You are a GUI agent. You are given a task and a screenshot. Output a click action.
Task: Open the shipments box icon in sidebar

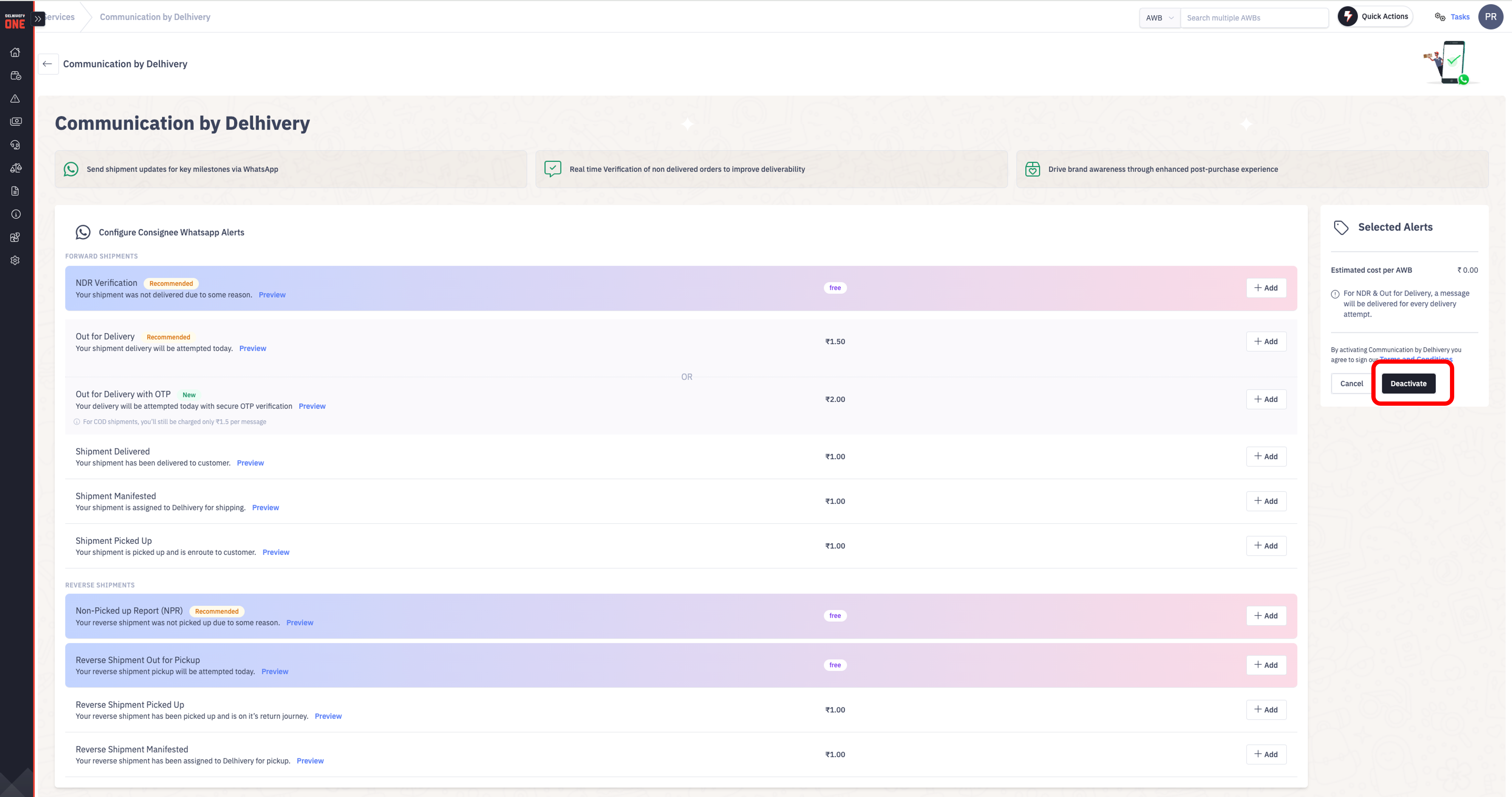[x=15, y=76]
